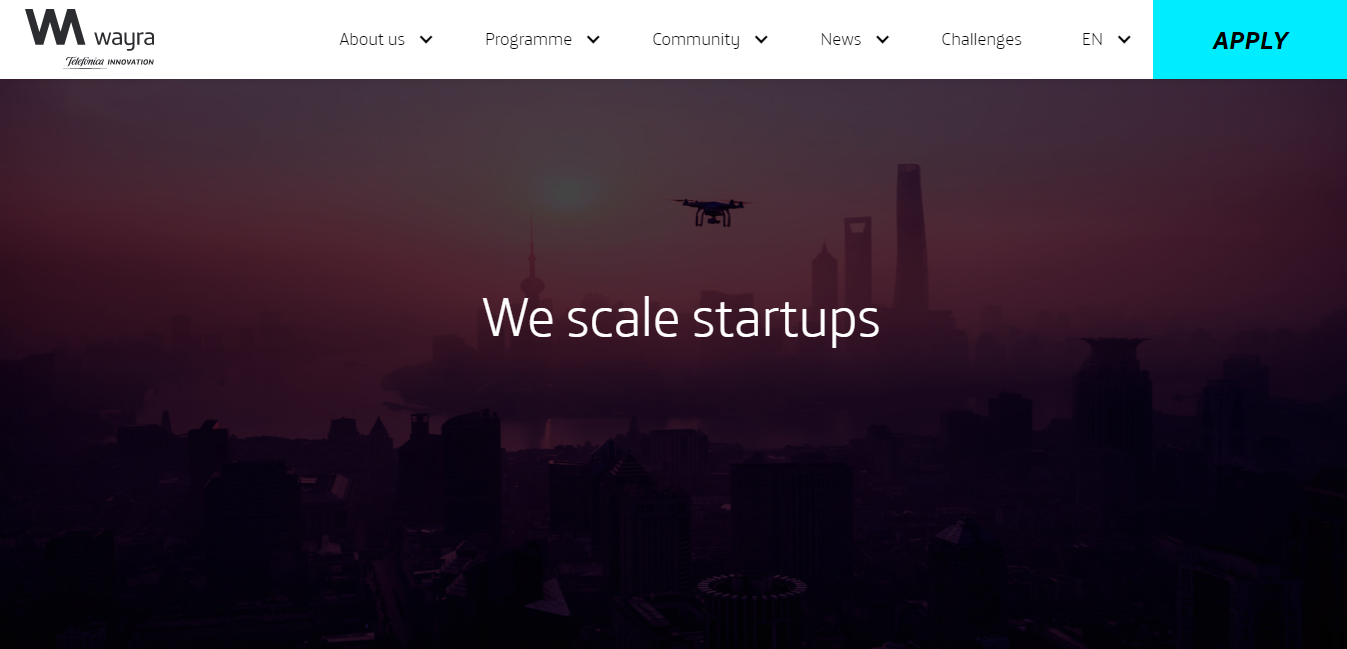The image size is (1347, 649).
Task: Open the About us menu label
Action: pyautogui.click(x=372, y=39)
